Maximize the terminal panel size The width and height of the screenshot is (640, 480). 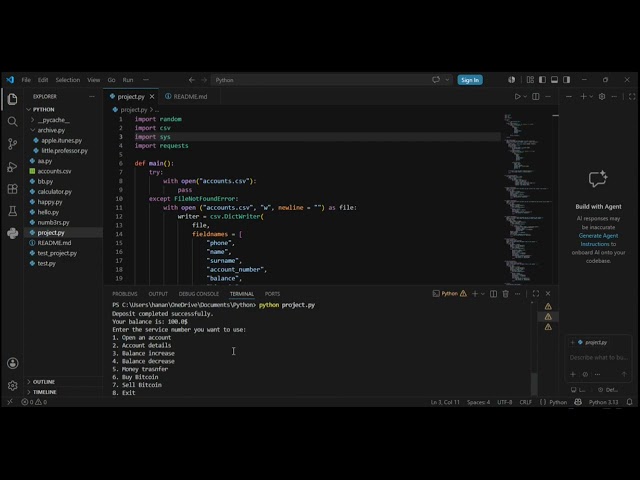coord(536,294)
